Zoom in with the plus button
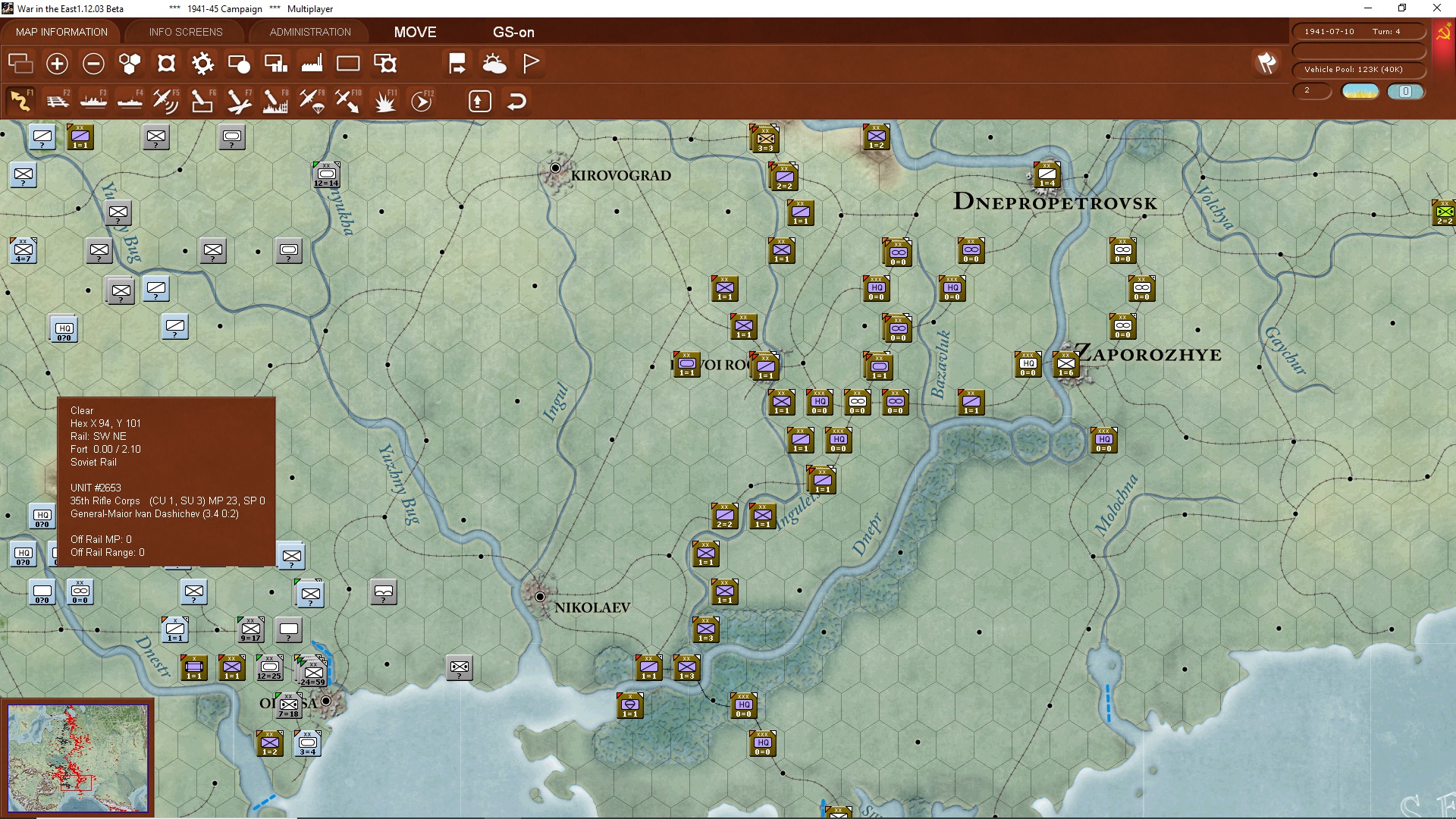Viewport: 1456px width, 819px height. coord(57,64)
